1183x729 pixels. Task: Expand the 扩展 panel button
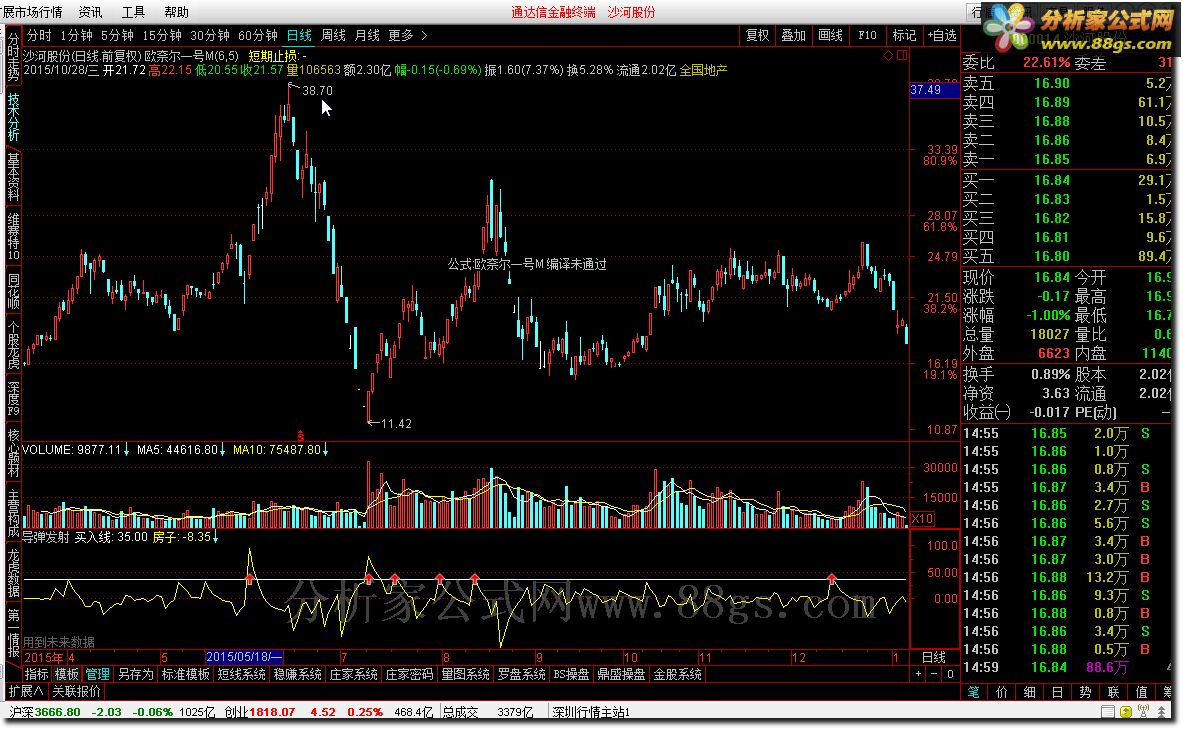[x=26, y=691]
